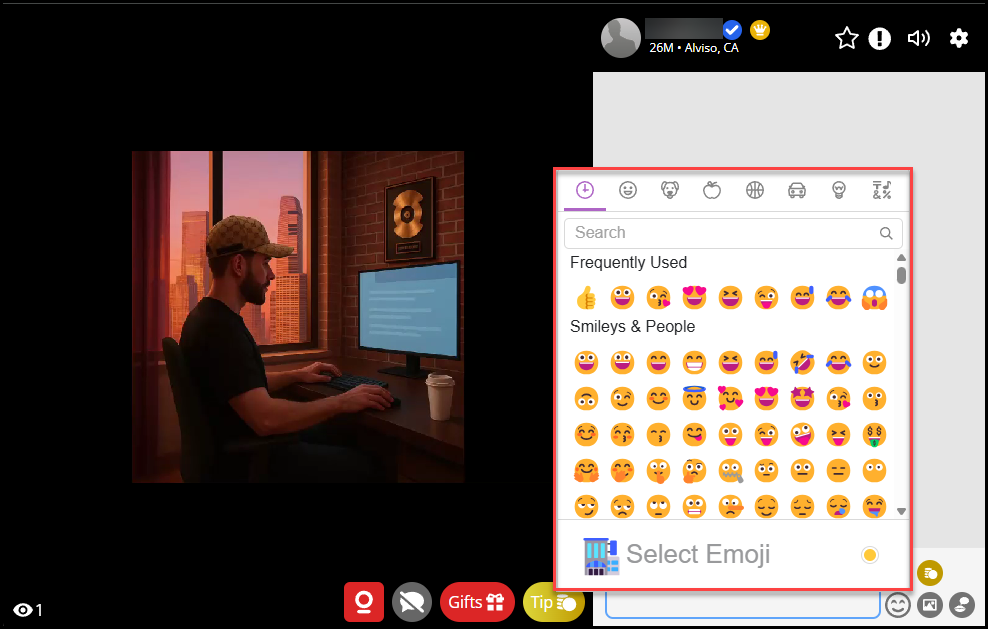This screenshot has height=629, width=988.
Task: Insert the zany crazy face emoji
Action: (x=802, y=434)
